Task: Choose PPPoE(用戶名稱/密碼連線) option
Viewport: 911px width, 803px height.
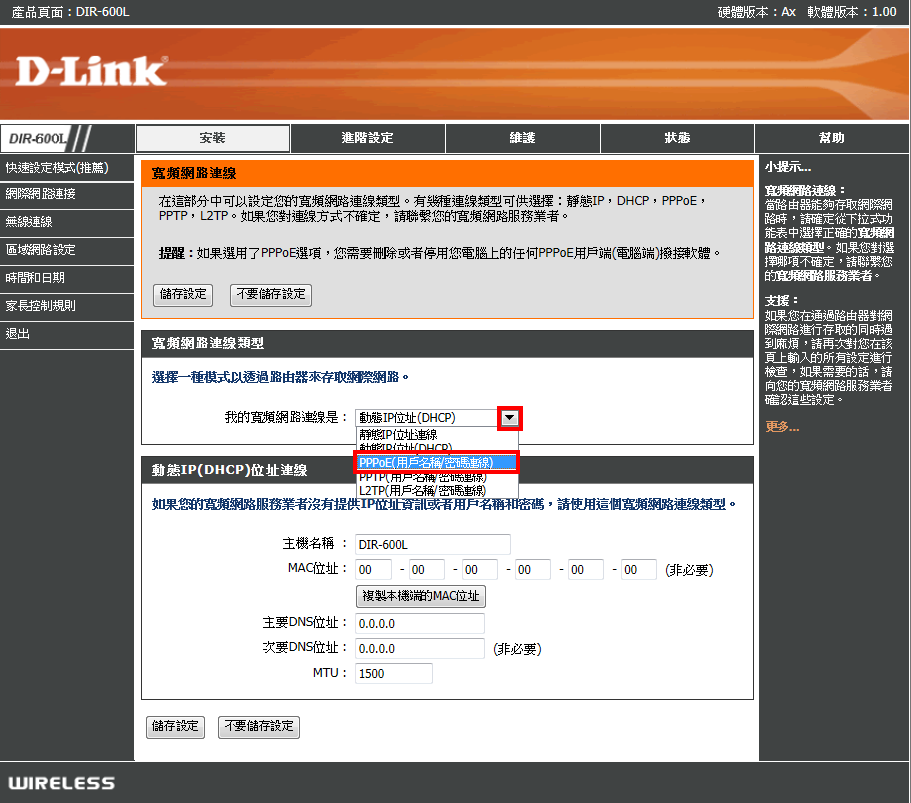Action: pos(436,463)
